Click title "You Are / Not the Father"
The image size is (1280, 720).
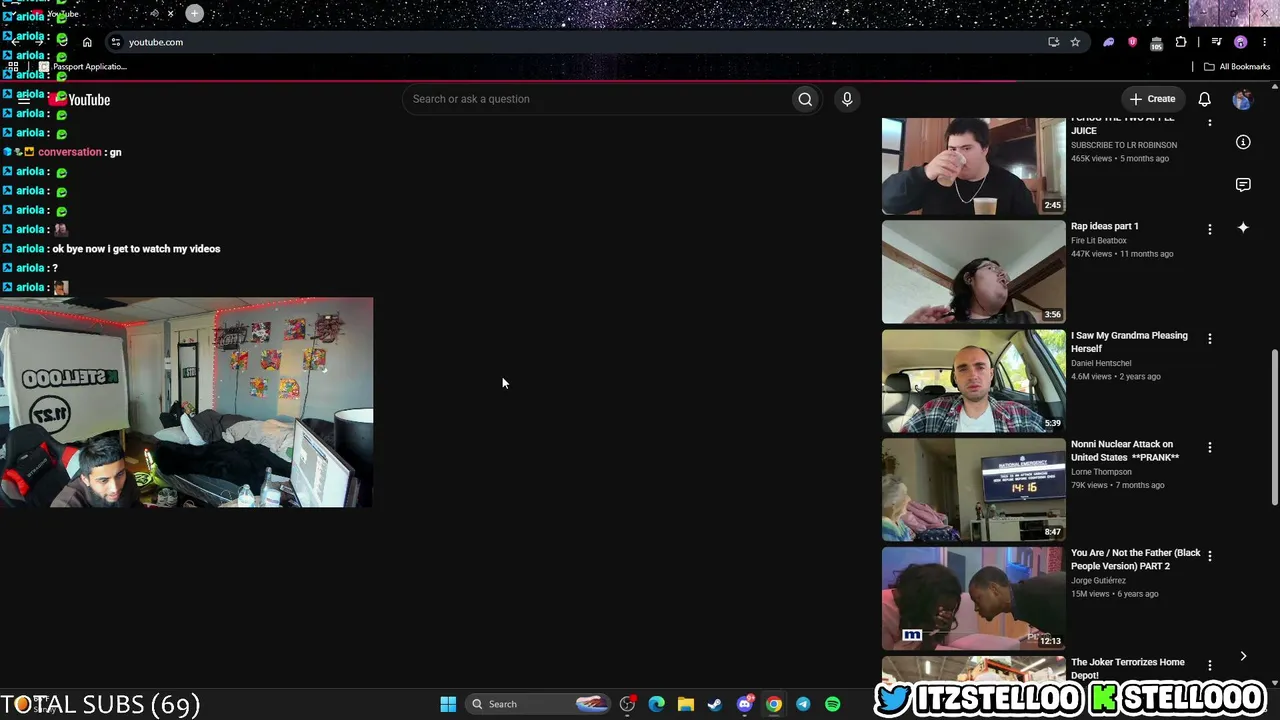tap(1136, 560)
